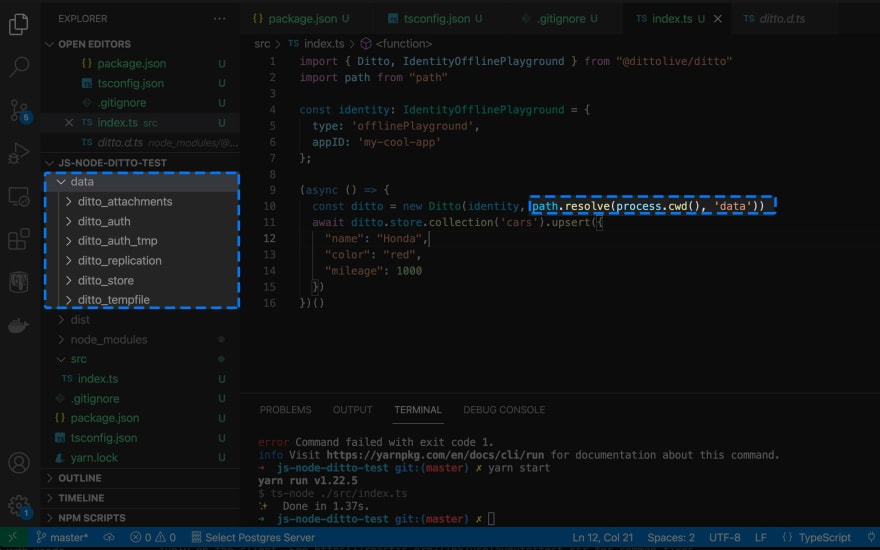Close the index.ts editor tab
This screenshot has height=550, width=880.
tap(718, 19)
